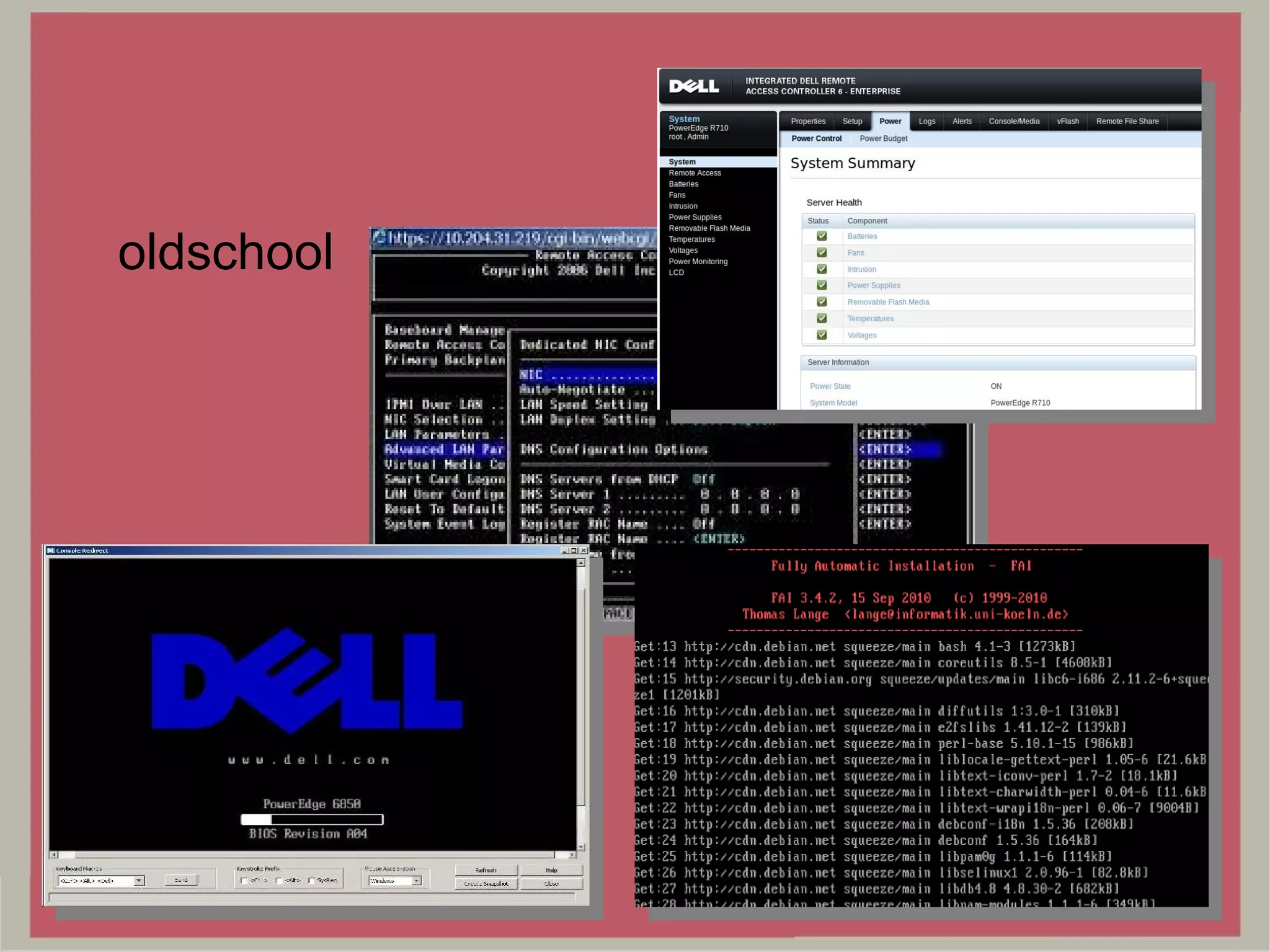Click the Batteries green status checkmark
This screenshot has height=952, width=1270.
coord(822,236)
